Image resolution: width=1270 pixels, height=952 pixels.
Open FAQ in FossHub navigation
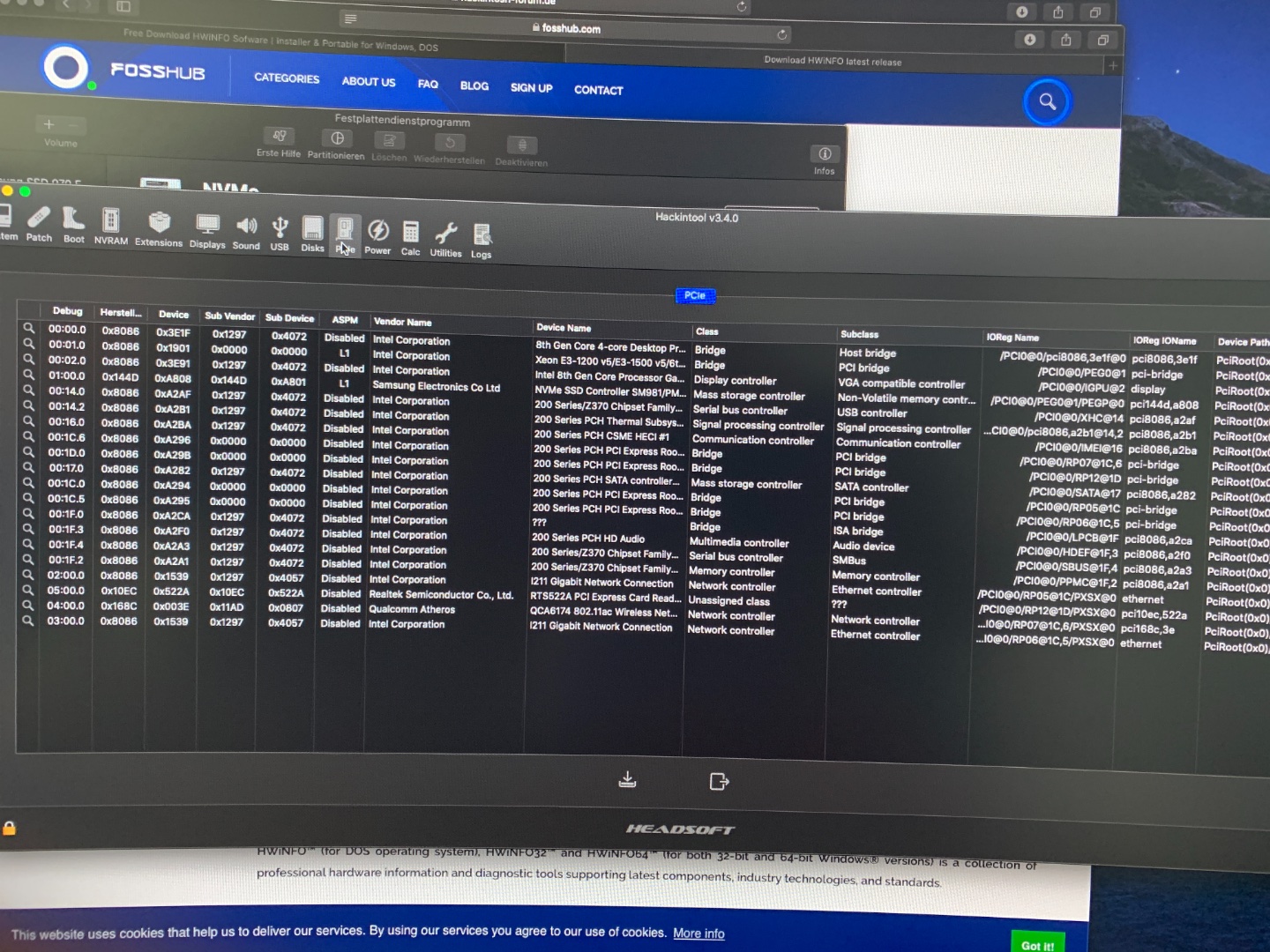428,84
